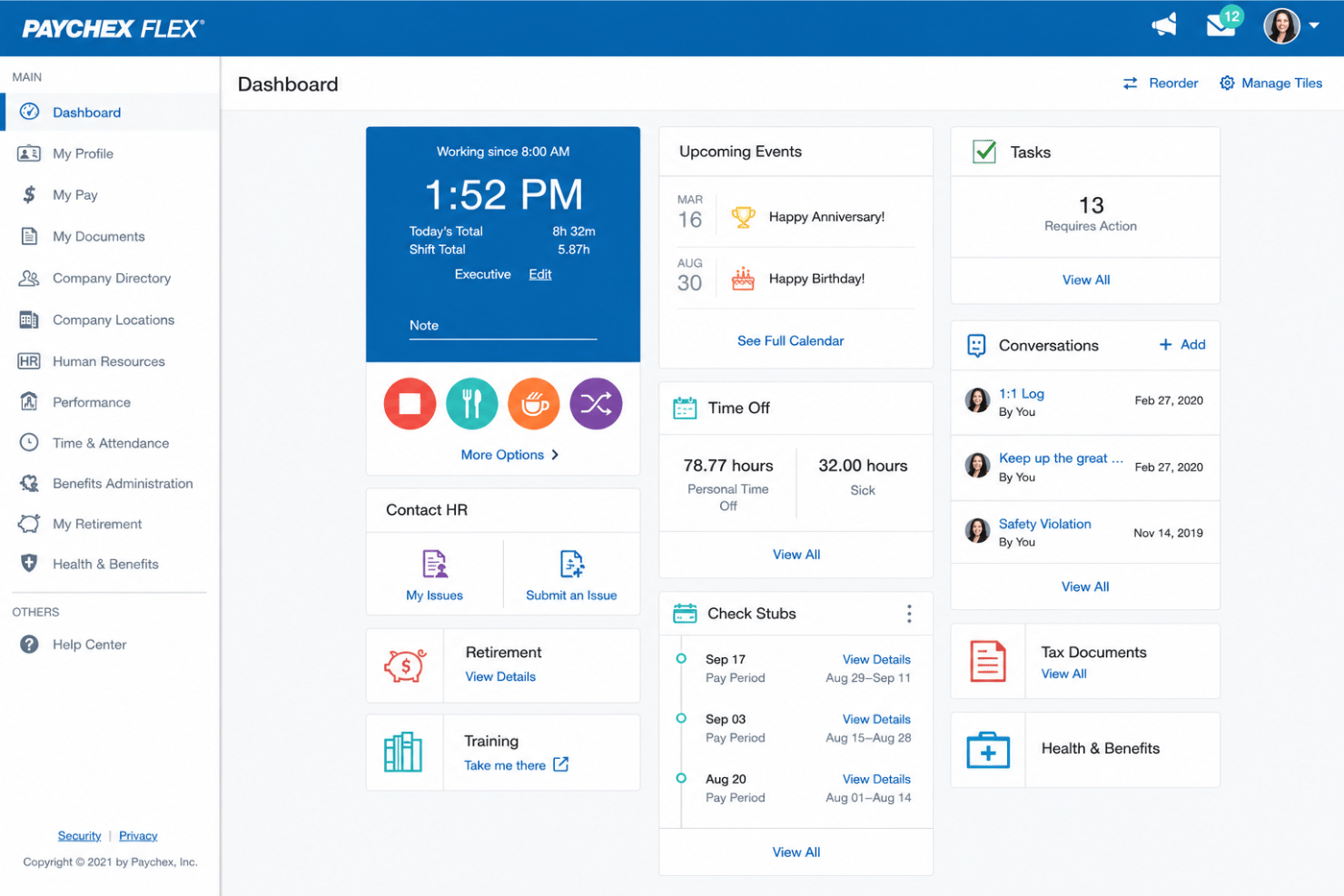Screen dimensions: 1344x896
Task: Click the Tax Documents red file icon
Action: [x=988, y=661]
